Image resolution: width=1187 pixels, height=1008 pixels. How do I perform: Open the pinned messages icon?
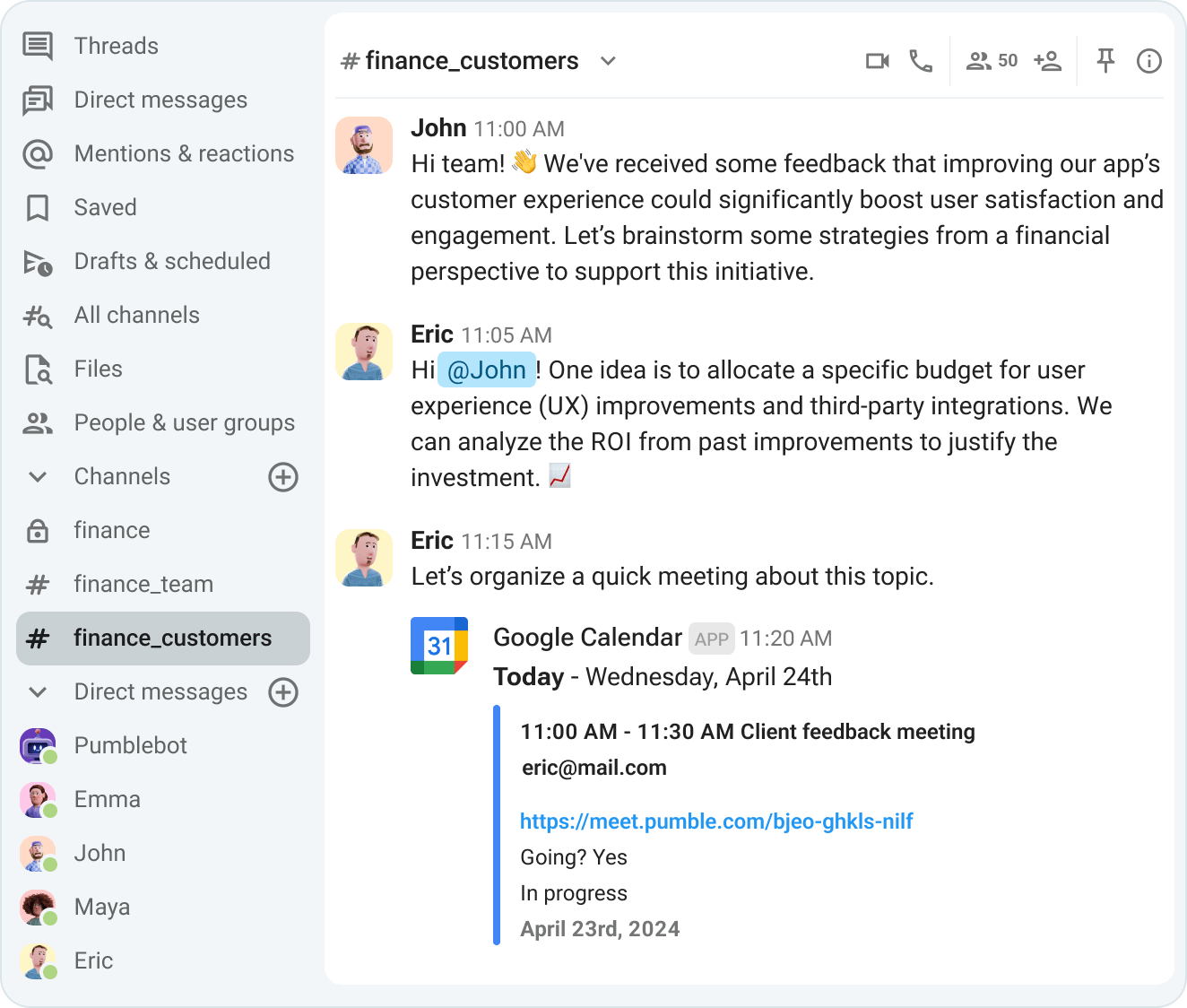tap(1105, 60)
